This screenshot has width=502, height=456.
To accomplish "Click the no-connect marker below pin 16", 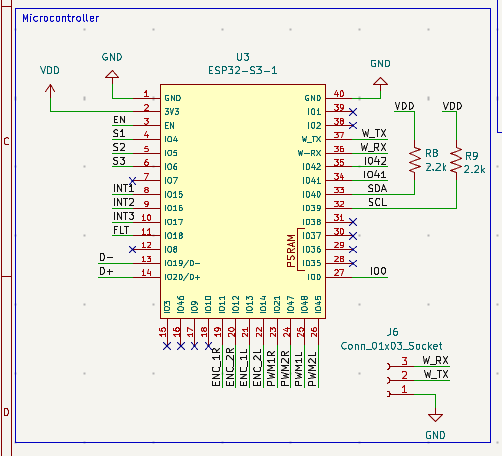I will [x=181, y=346].
